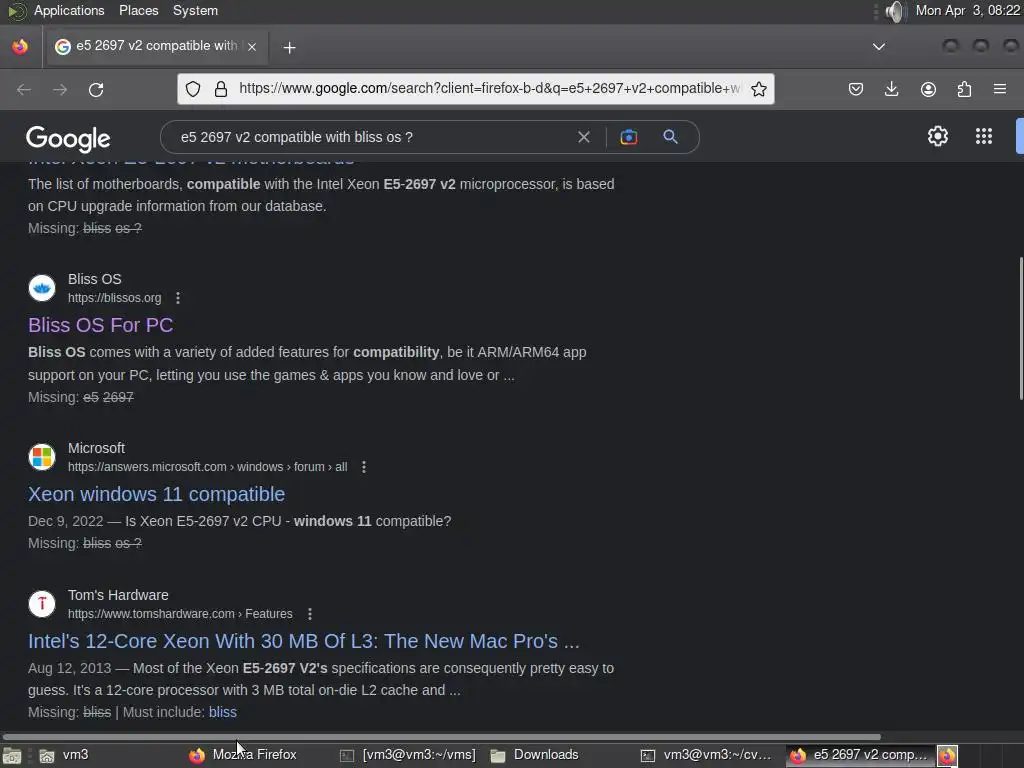
Task: Go back using the back arrow
Action: point(24,89)
